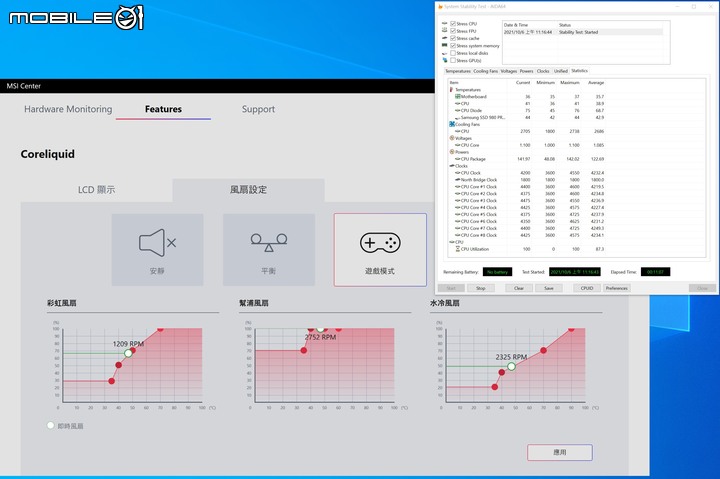Enable the Stress local disks checkbox
The height and width of the screenshot is (479, 720).
pyautogui.click(x=453, y=53)
